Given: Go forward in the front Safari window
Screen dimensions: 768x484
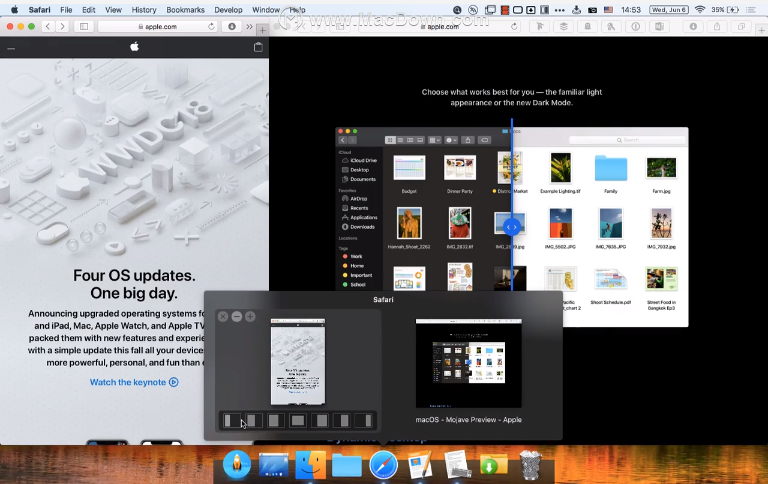Looking at the screenshot, I should click(62, 26).
